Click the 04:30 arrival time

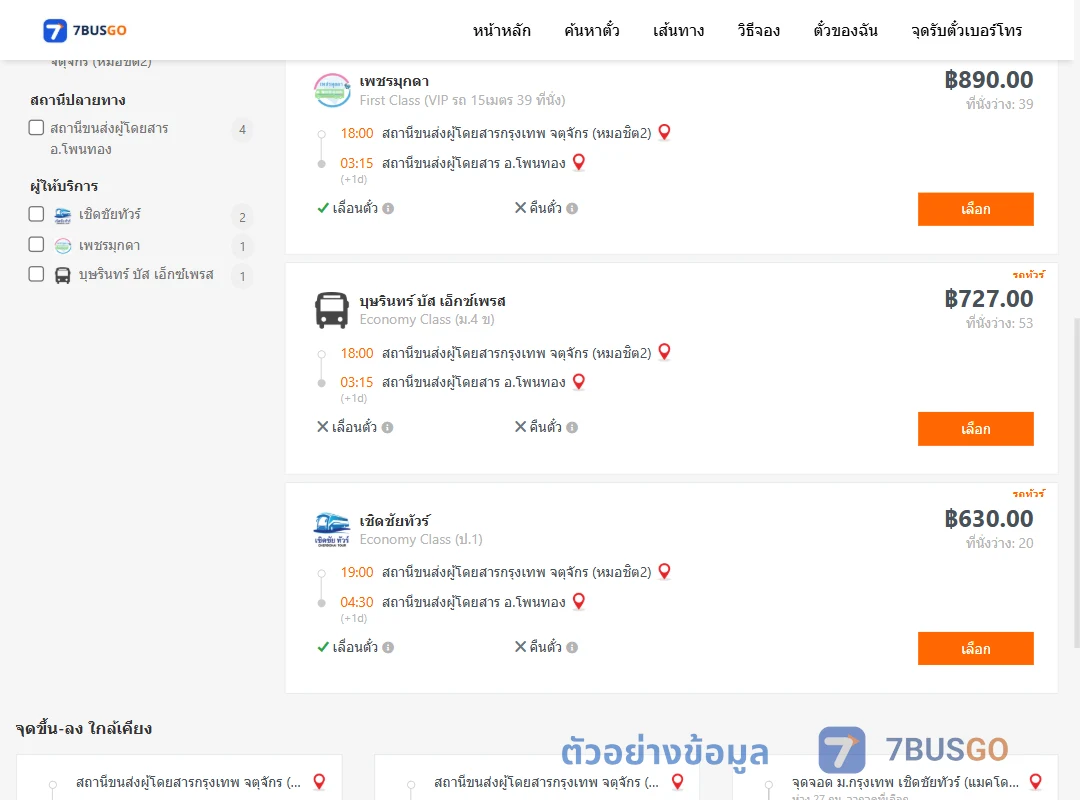pos(357,602)
